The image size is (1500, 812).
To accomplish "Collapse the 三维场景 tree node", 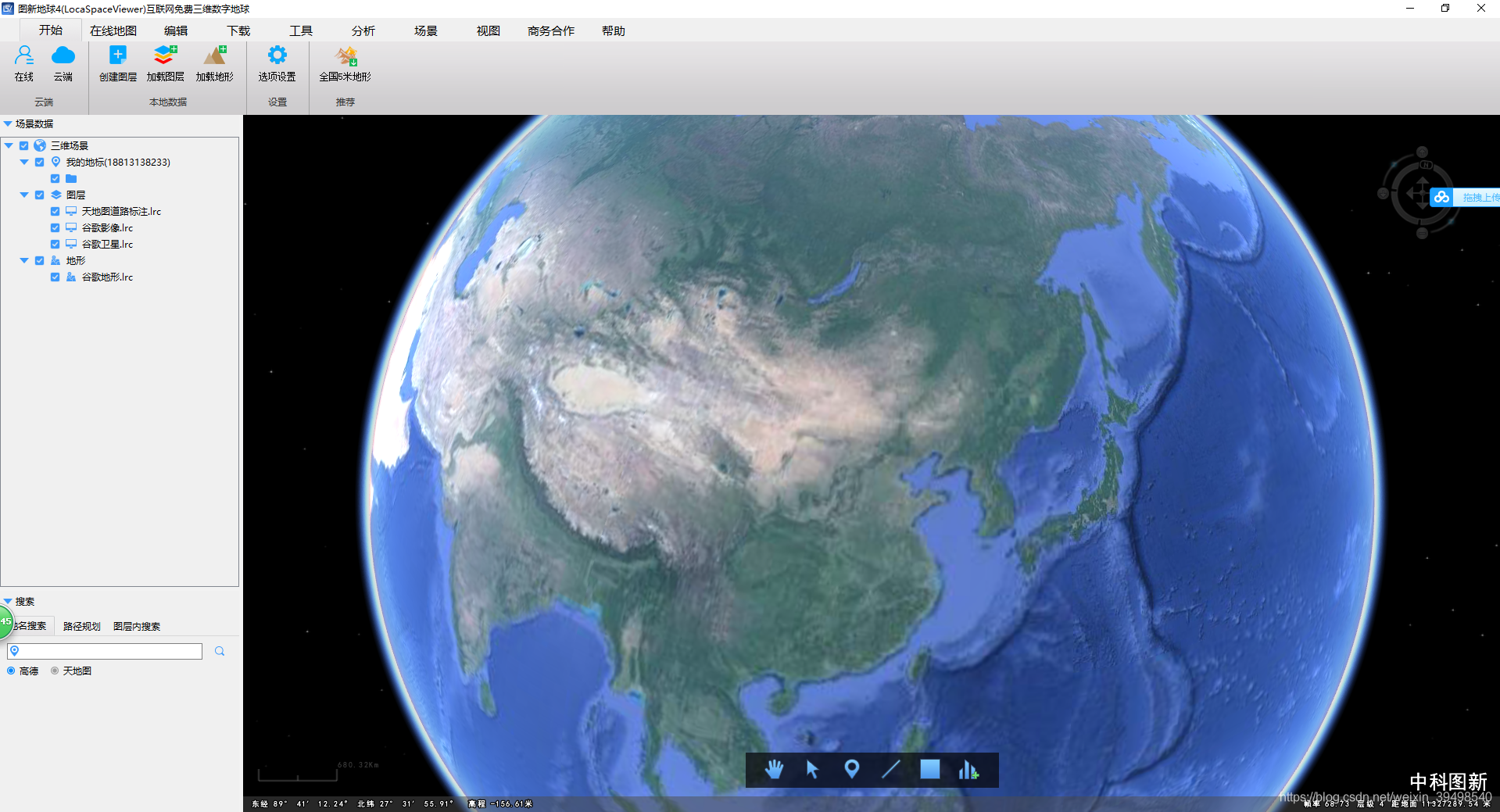I will [x=9, y=145].
